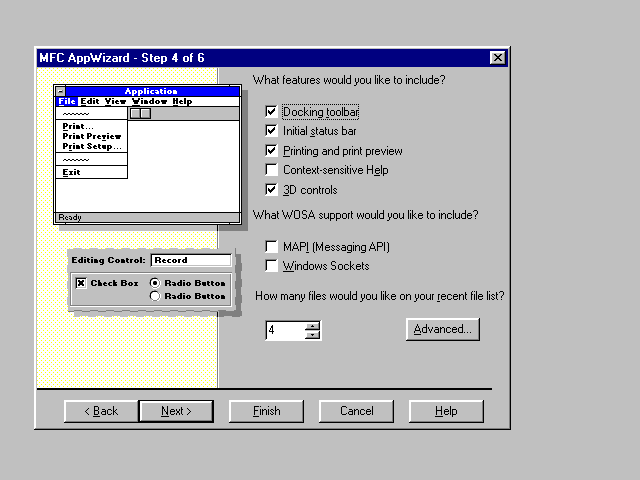Toggle Printing and print preview checkbox
The height and width of the screenshot is (480, 640).
tap(272, 151)
